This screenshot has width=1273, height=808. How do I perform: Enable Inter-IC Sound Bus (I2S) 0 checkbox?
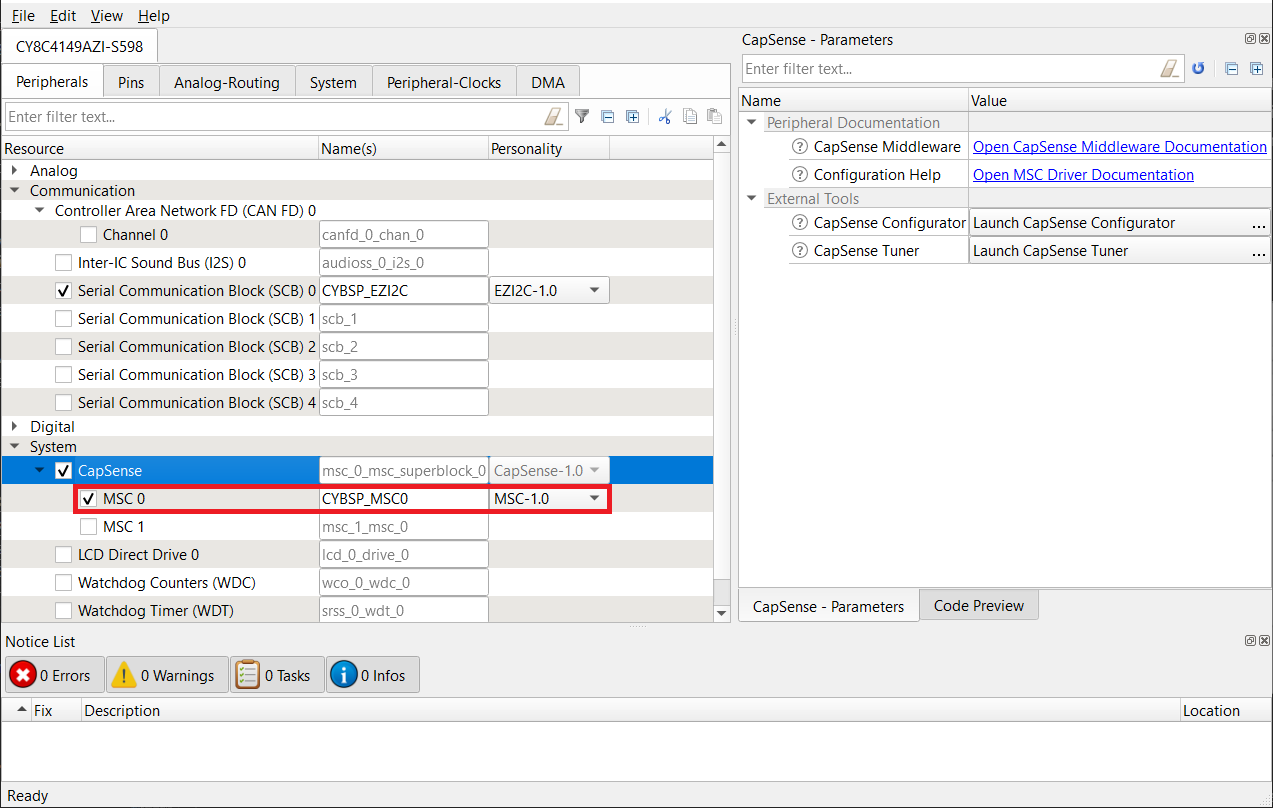(x=64, y=263)
